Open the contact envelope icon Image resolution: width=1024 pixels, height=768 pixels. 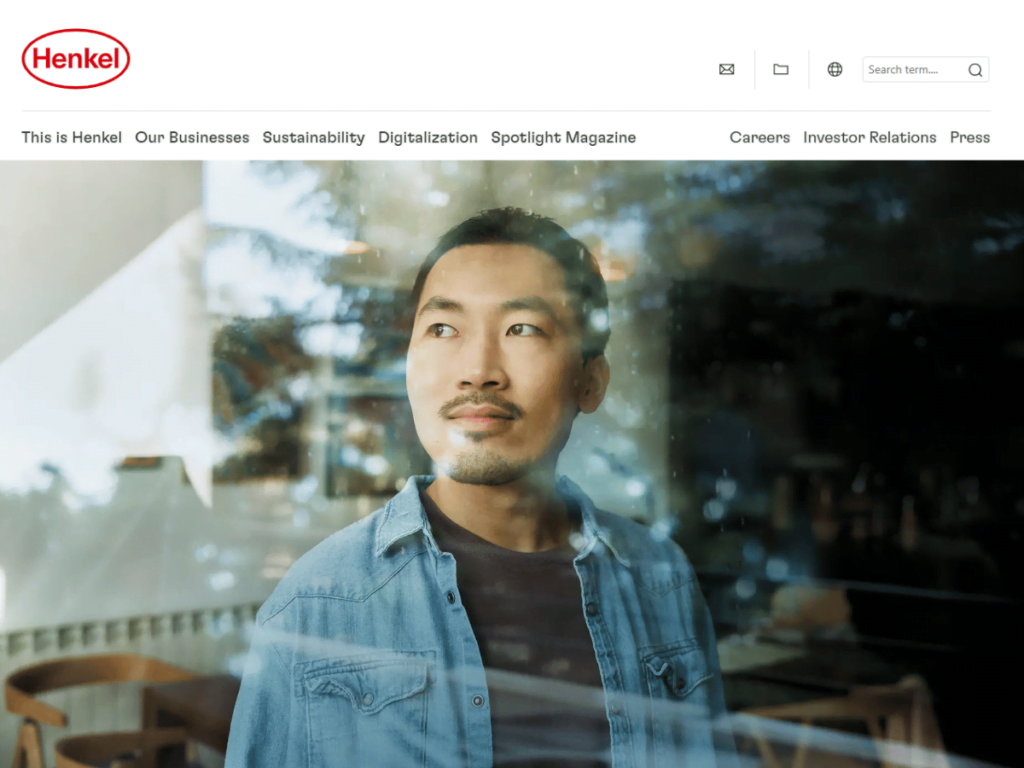pos(726,69)
